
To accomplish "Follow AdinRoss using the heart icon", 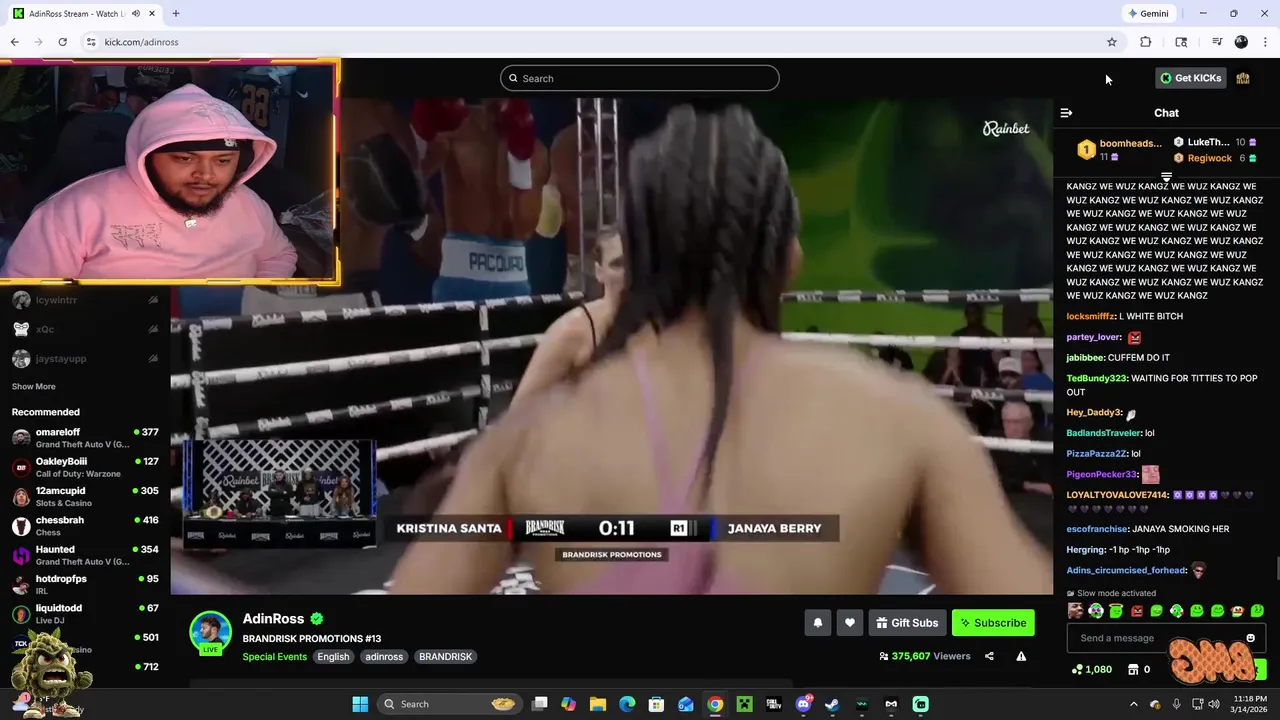I will [849, 623].
